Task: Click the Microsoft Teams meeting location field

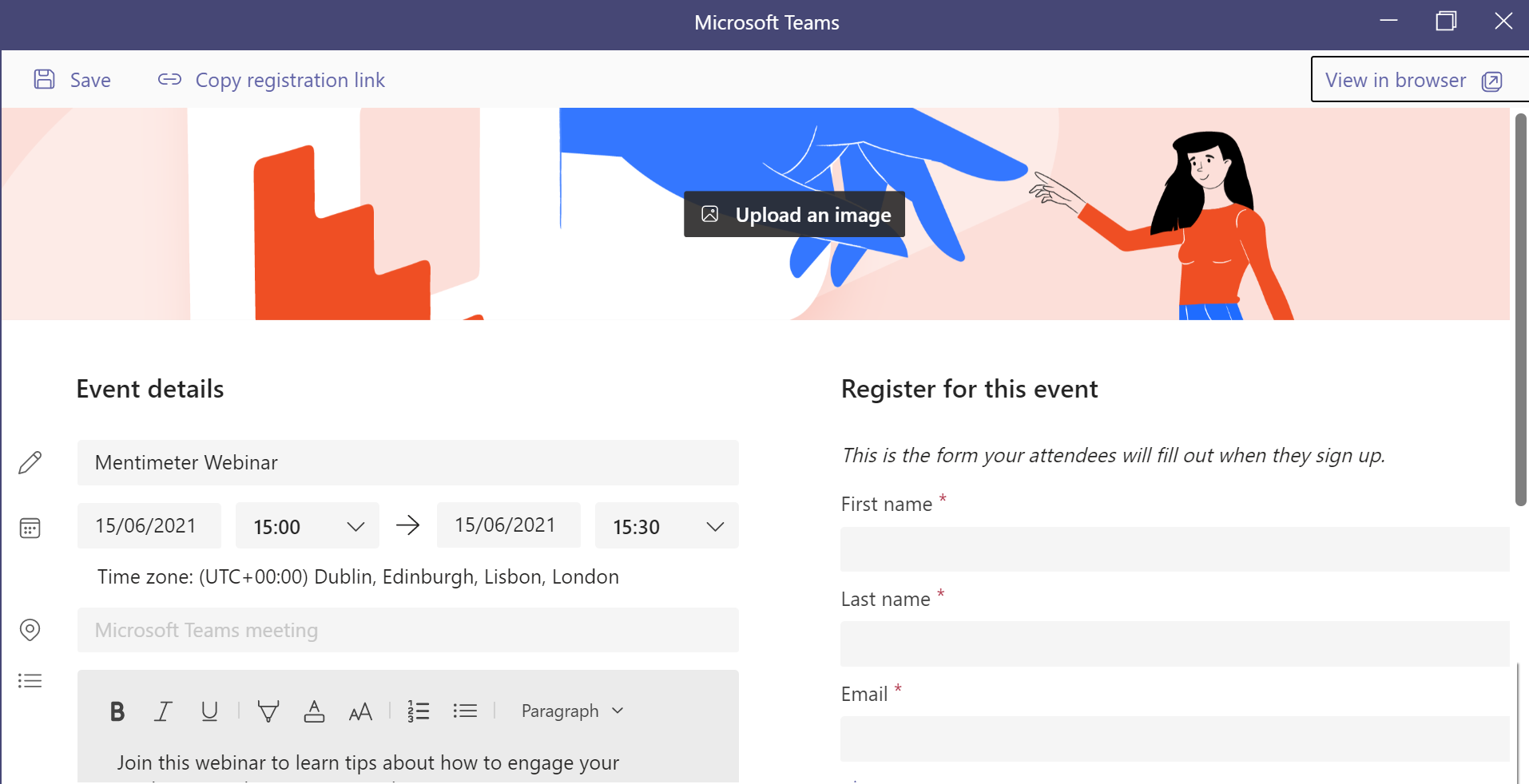Action: [408, 630]
